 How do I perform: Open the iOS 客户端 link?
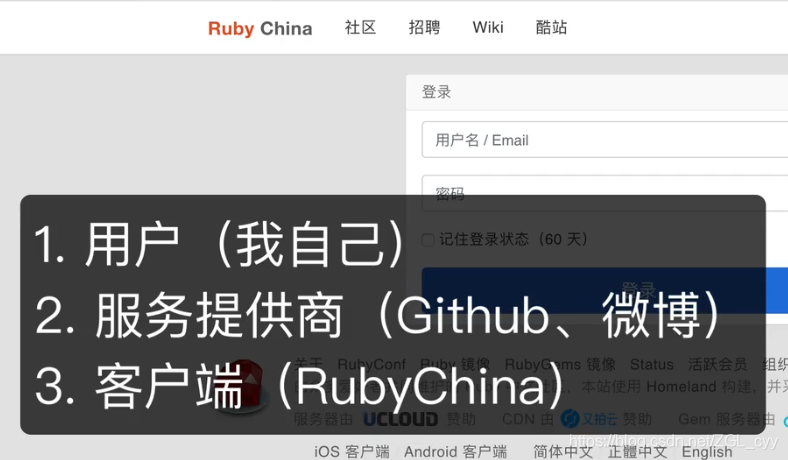352,451
